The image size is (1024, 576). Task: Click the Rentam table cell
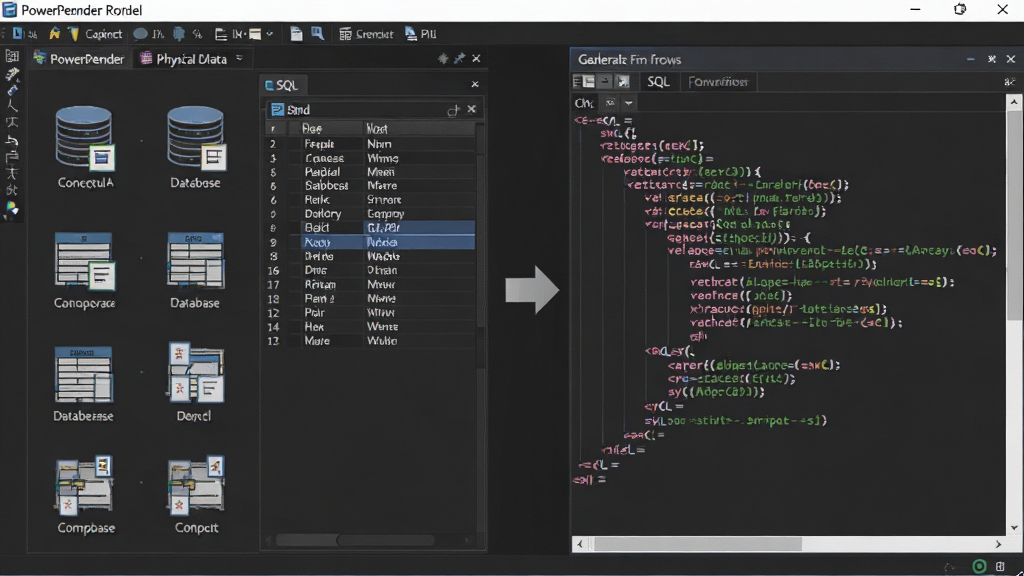point(320,284)
